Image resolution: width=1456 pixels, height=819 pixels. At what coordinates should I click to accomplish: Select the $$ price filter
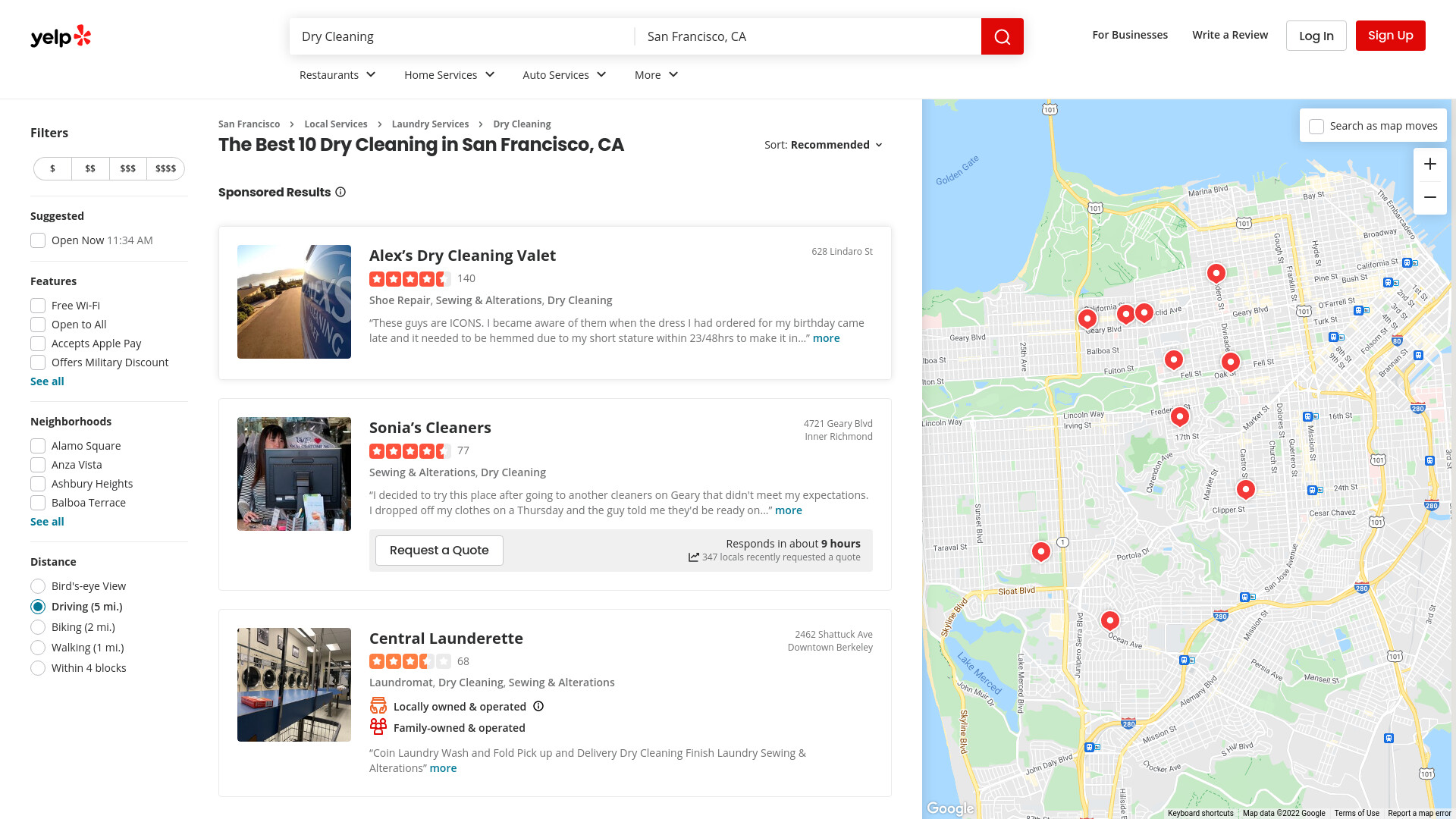90,168
